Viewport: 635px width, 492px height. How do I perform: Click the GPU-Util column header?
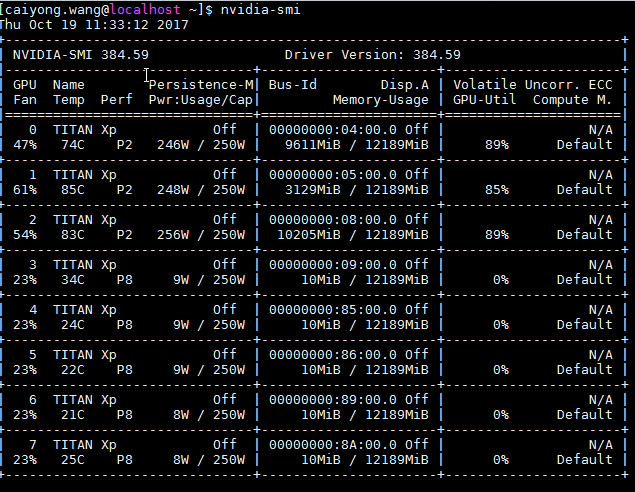(485, 100)
